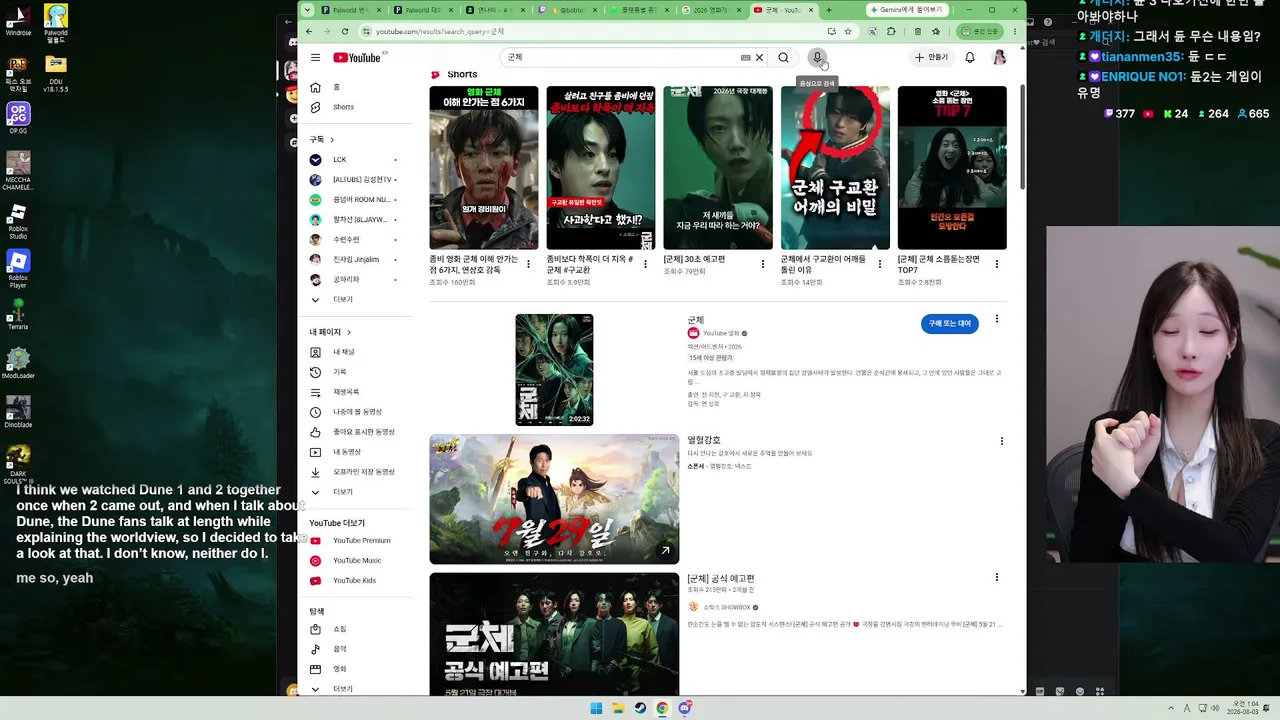Reload the page in the browser
Image resolution: width=1280 pixels, height=720 pixels.
coord(345,31)
